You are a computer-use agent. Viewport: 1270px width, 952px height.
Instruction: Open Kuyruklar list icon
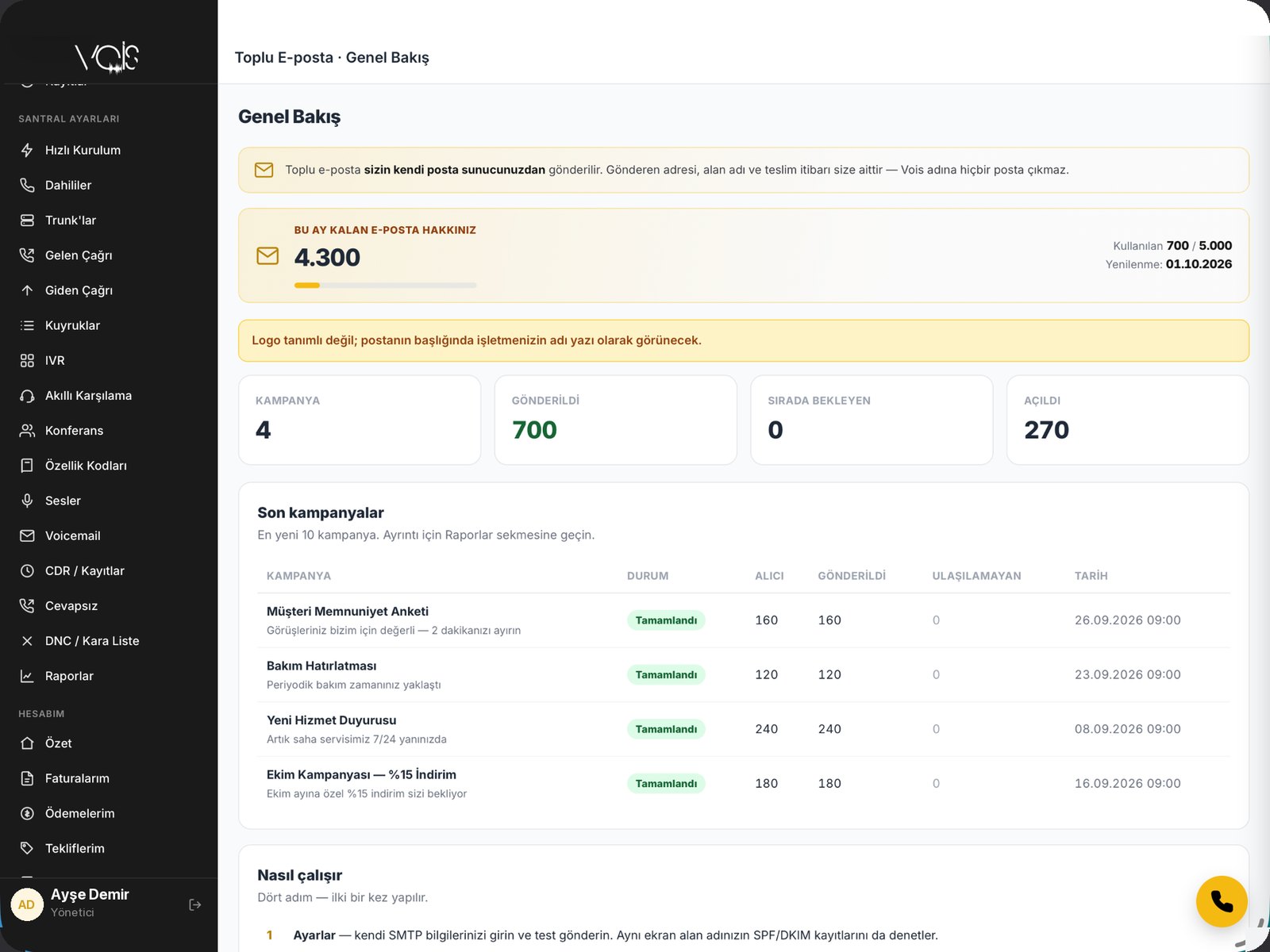pyautogui.click(x=27, y=325)
